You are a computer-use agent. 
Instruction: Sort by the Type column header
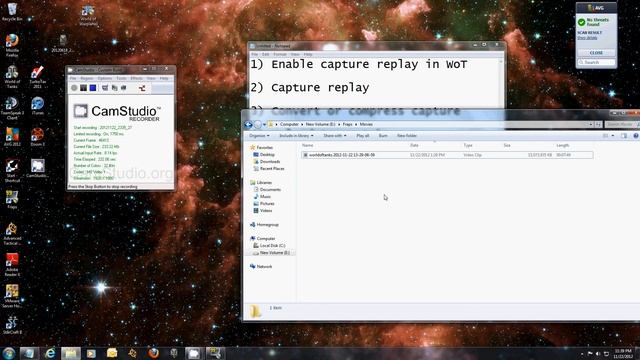click(468, 145)
